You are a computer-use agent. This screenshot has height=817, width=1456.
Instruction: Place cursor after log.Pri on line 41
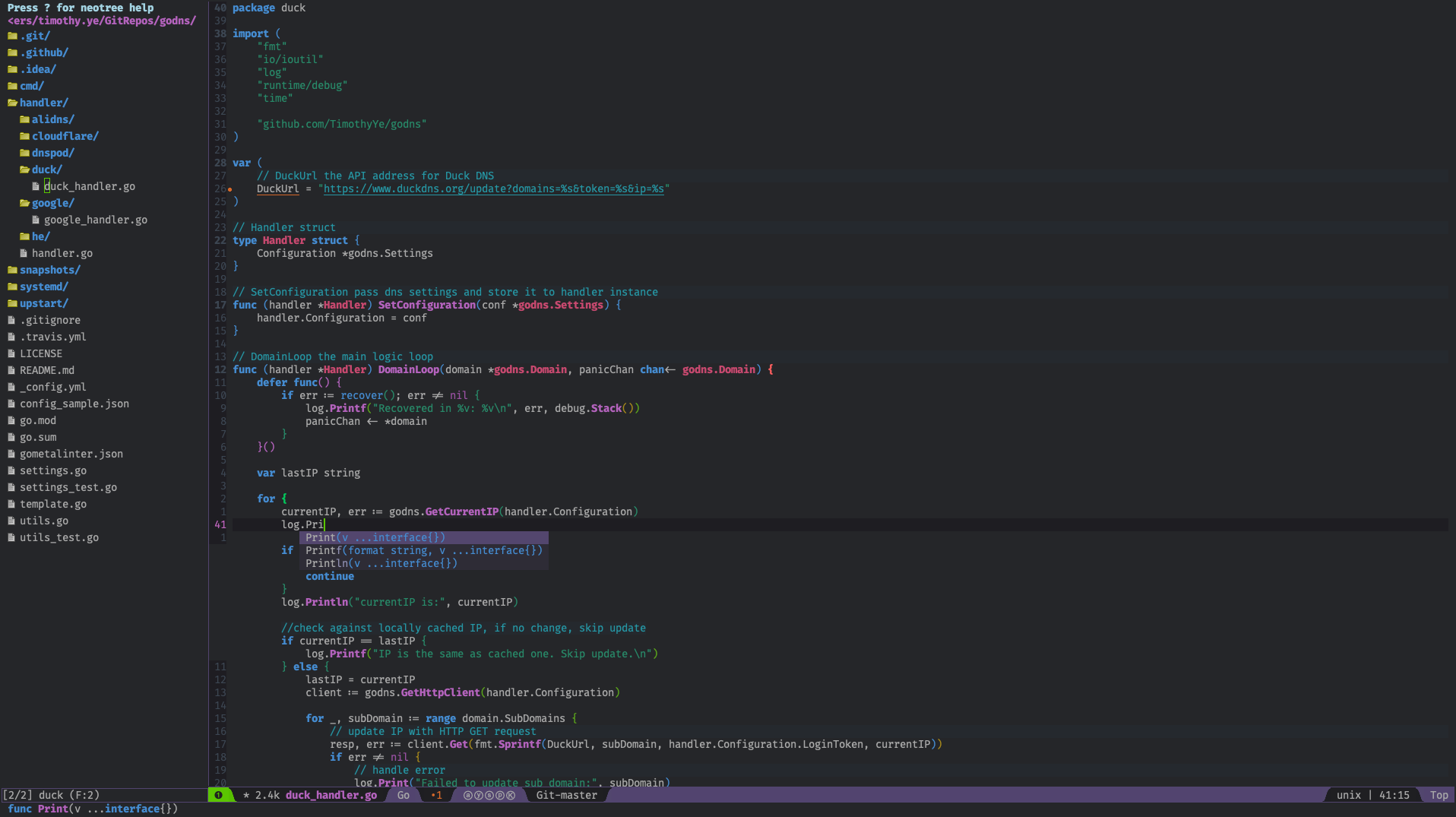(325, 524)
